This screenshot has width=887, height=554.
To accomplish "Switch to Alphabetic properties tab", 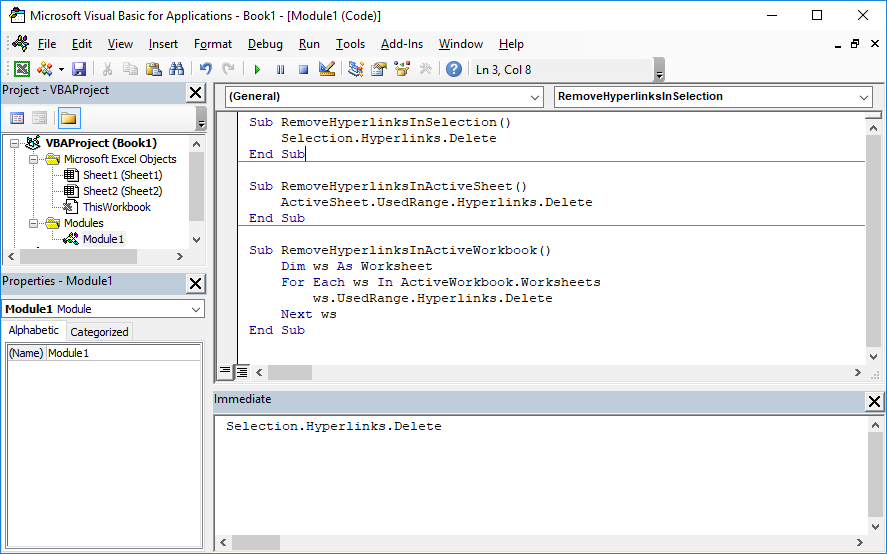I will 33,330.
